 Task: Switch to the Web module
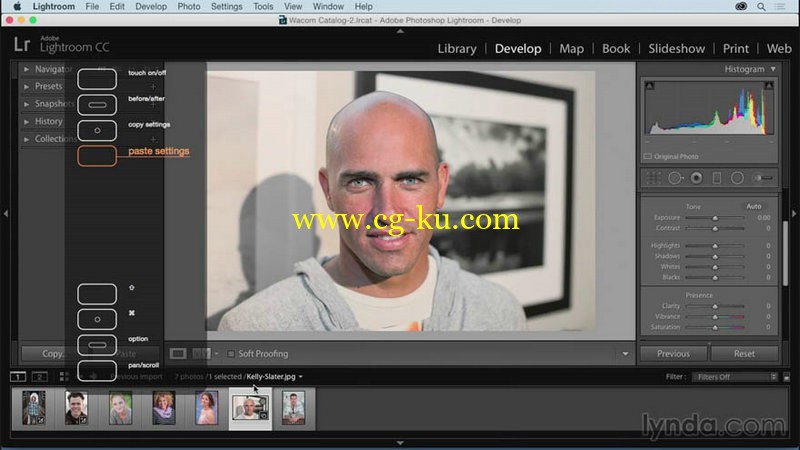tap(779, 48)
